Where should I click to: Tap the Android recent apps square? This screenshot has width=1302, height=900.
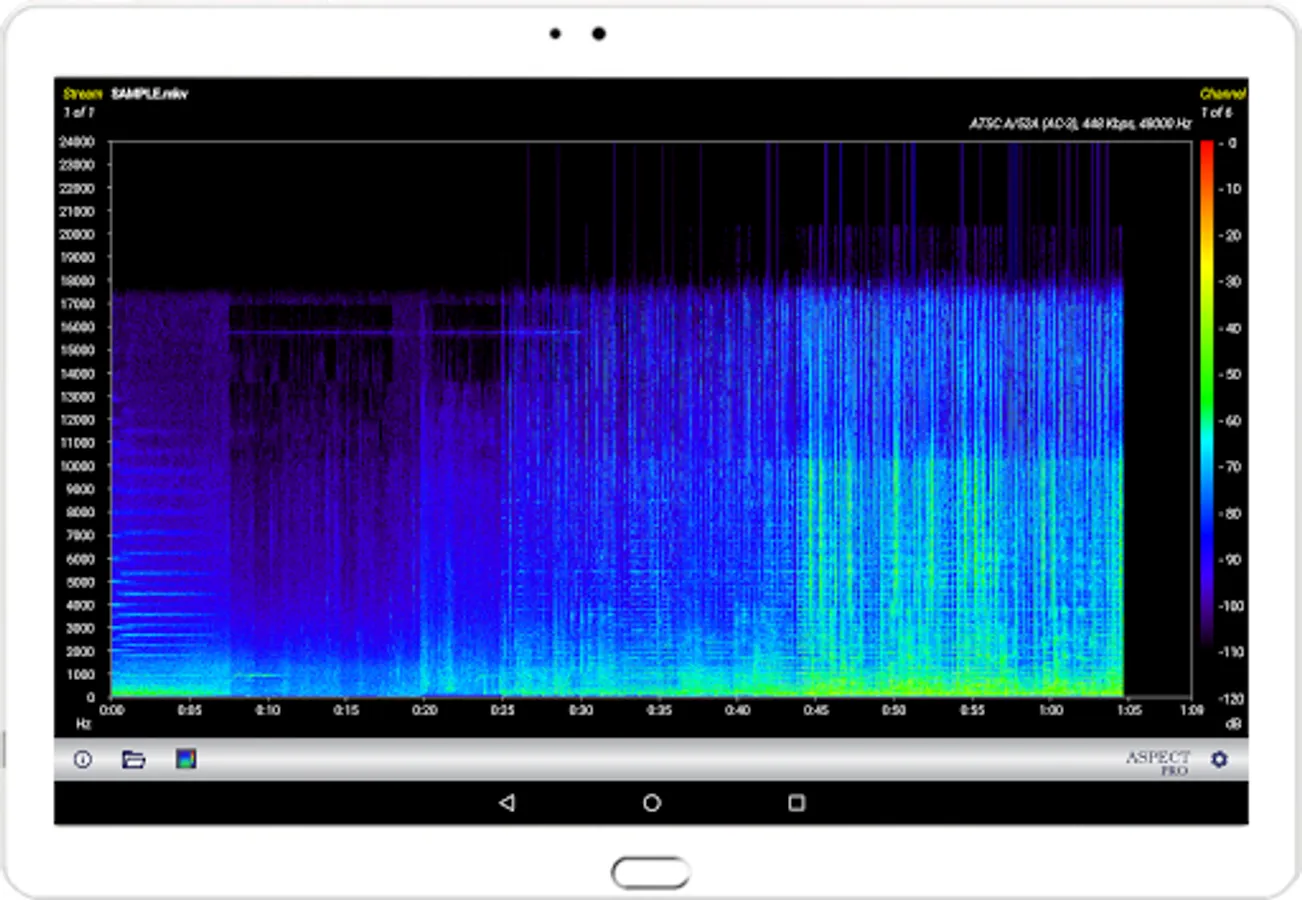point(796,803)
